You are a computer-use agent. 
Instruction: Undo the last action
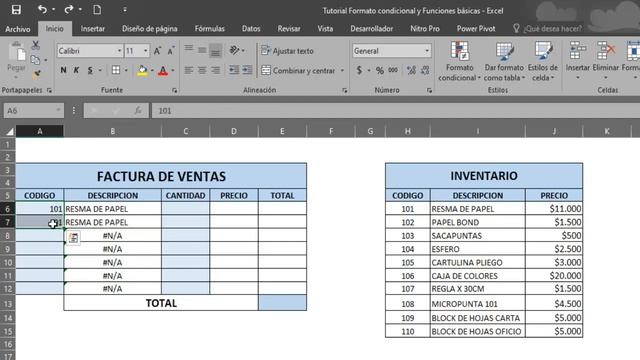(42, 9)
